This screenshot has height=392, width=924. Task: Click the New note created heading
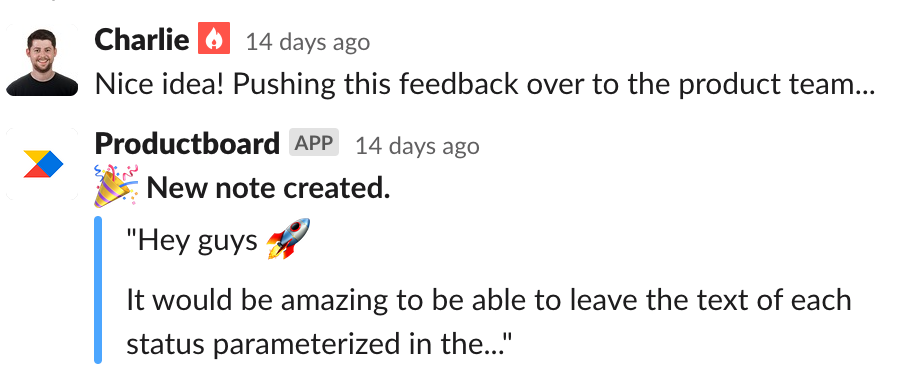coord(268,188)
